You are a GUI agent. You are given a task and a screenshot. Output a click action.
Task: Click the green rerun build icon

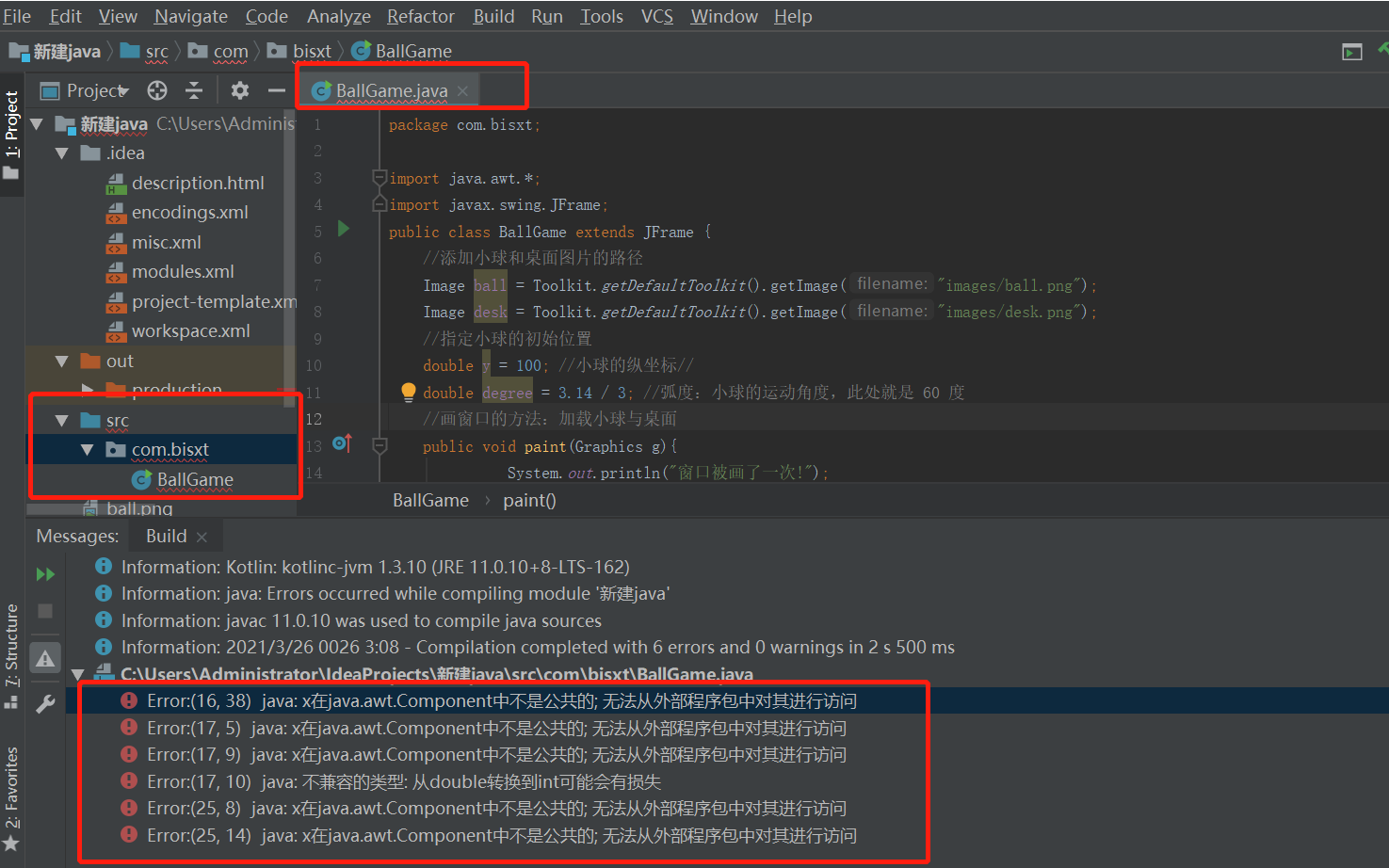coord(44,574)
